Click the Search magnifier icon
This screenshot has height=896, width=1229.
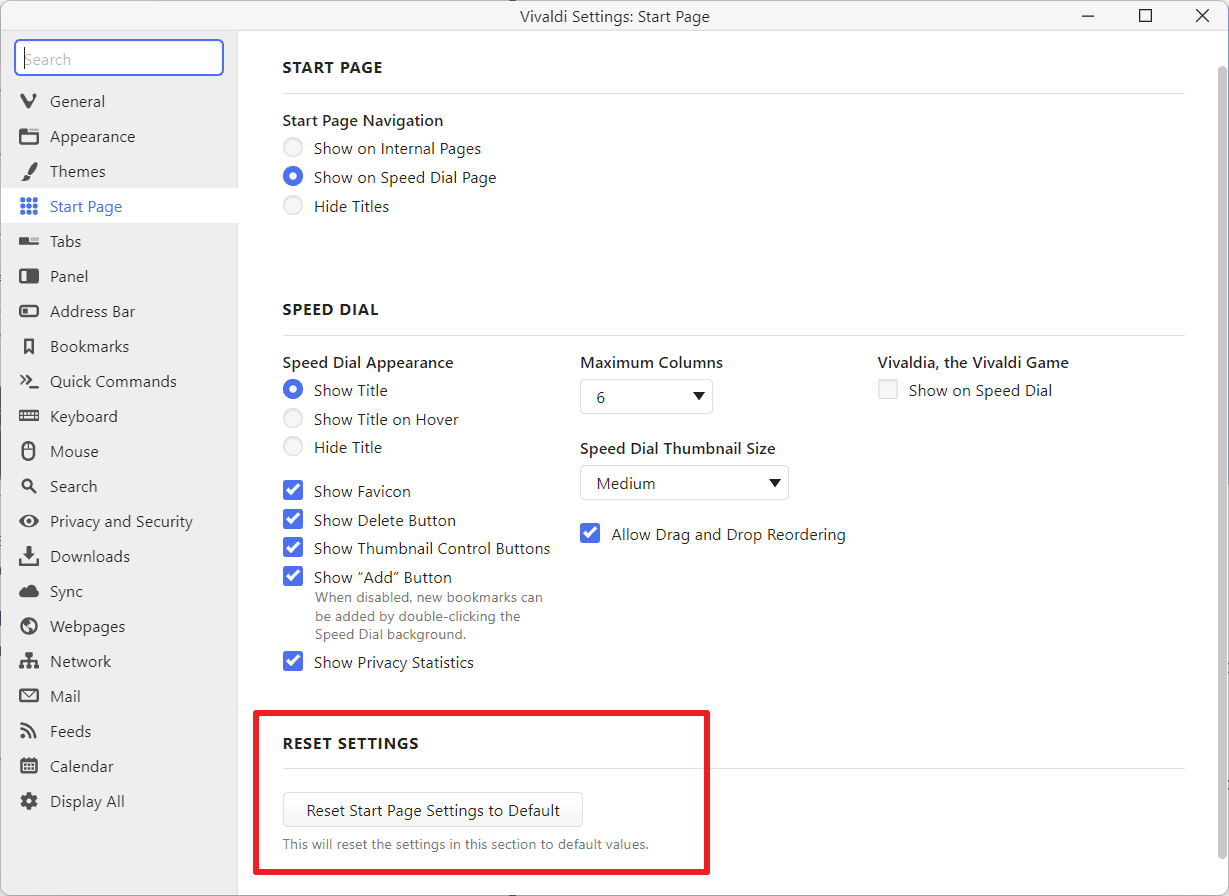pyautogui.click(x=29, y=486)
